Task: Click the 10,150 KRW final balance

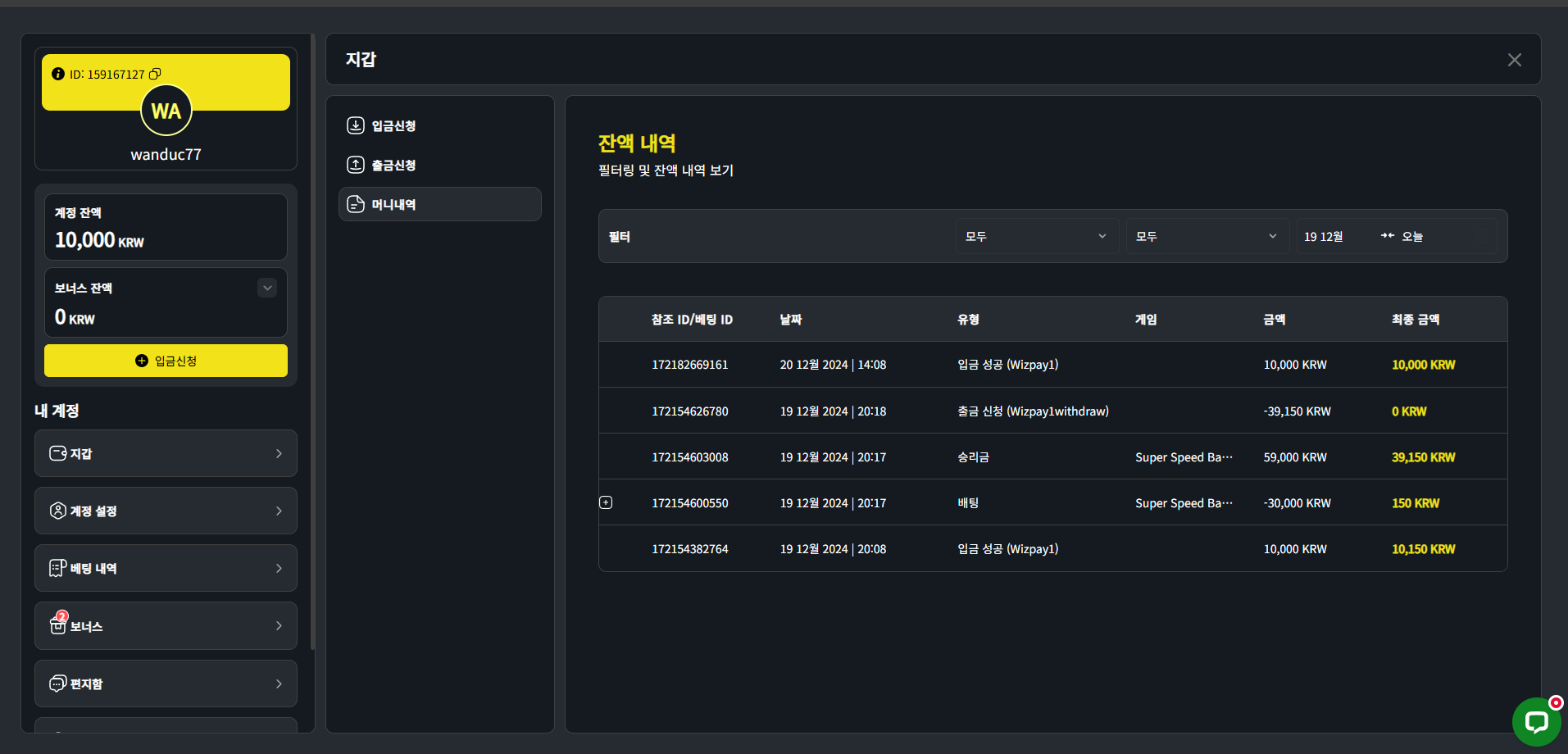Action: 1424,549
